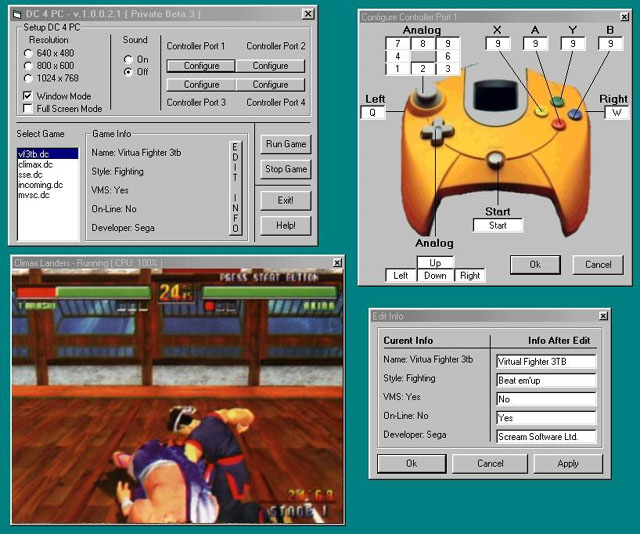
Task: Click the analog key field 2
Action: pos(422,69)
